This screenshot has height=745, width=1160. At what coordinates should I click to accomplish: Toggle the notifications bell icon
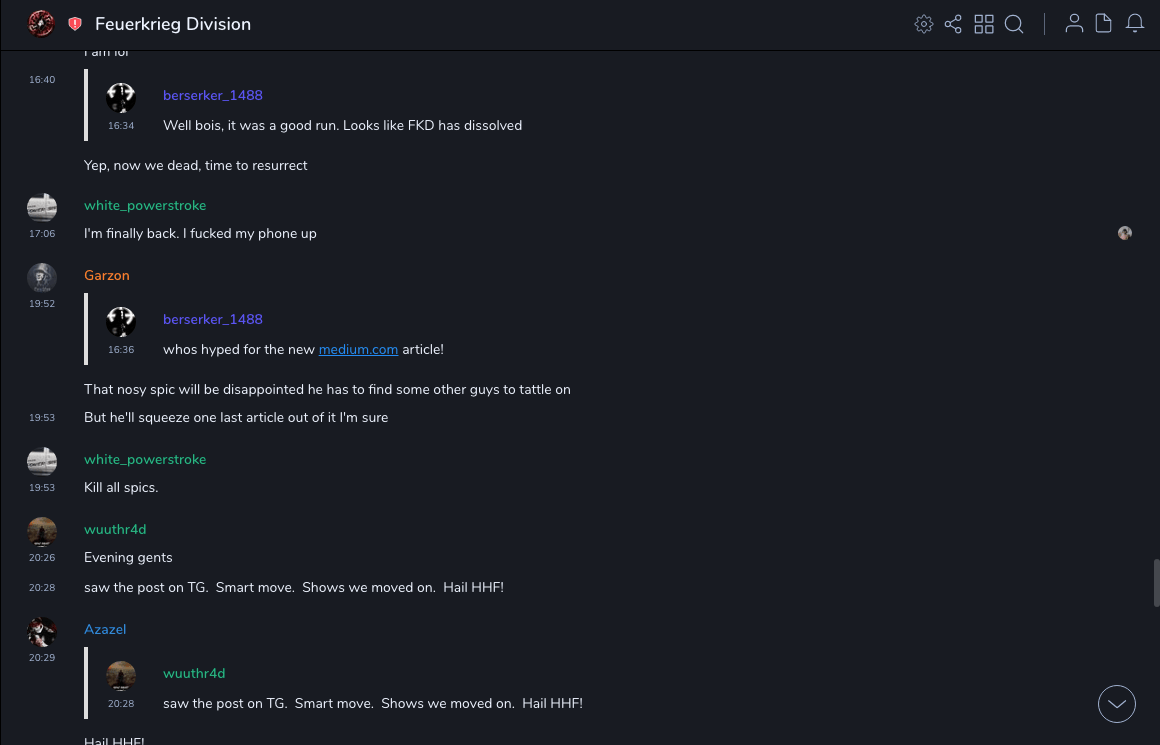point(1135,24)
